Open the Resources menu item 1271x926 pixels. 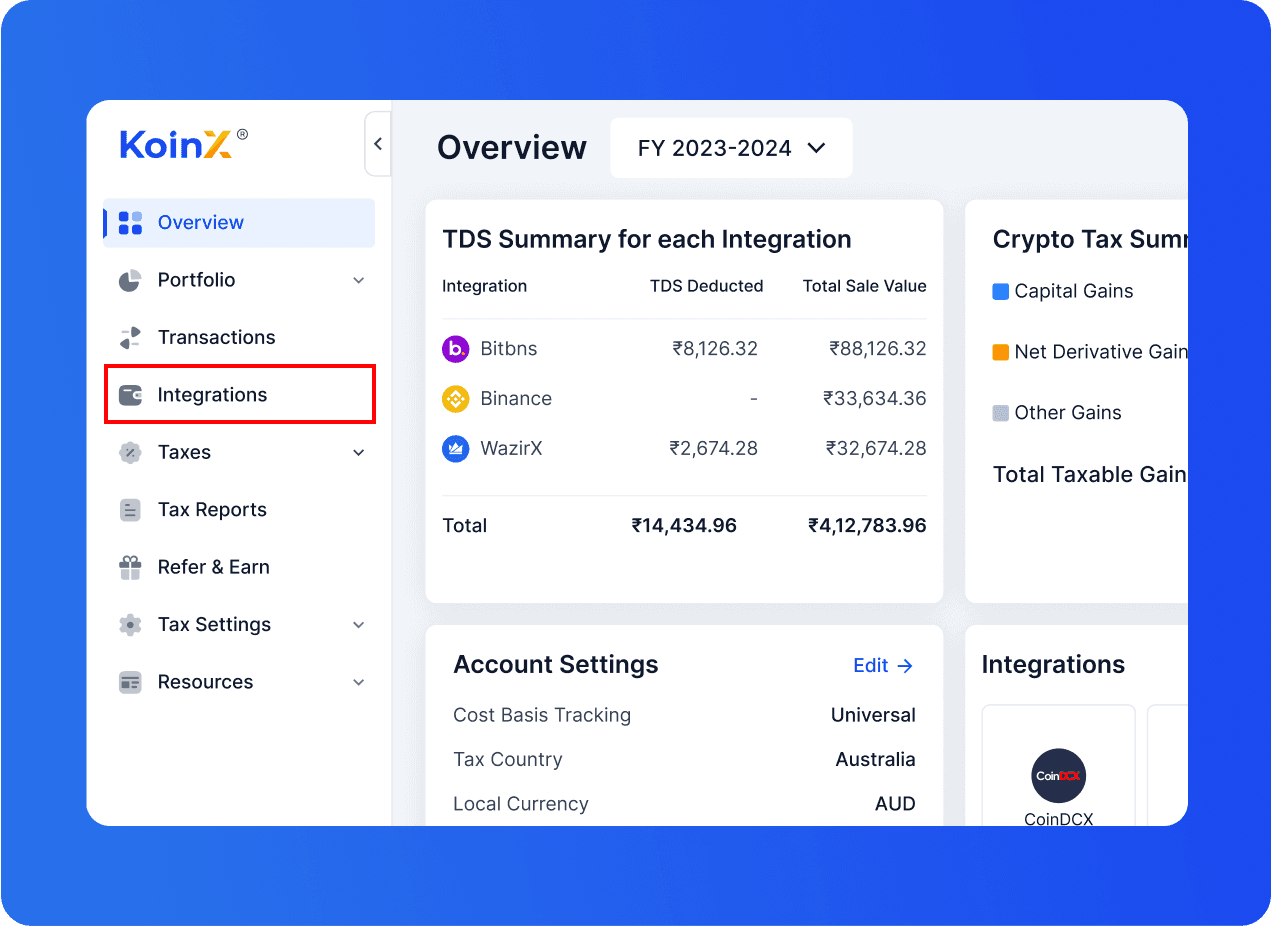pyautogui.click(x=205, y=682)
